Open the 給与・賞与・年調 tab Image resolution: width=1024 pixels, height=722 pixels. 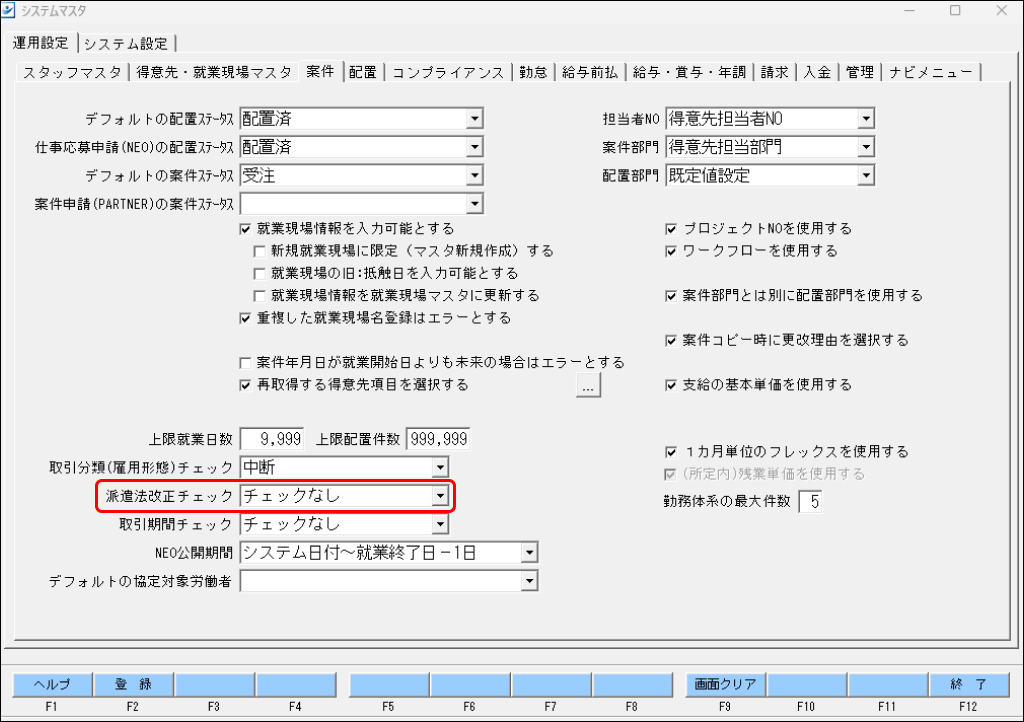[689, 72]
